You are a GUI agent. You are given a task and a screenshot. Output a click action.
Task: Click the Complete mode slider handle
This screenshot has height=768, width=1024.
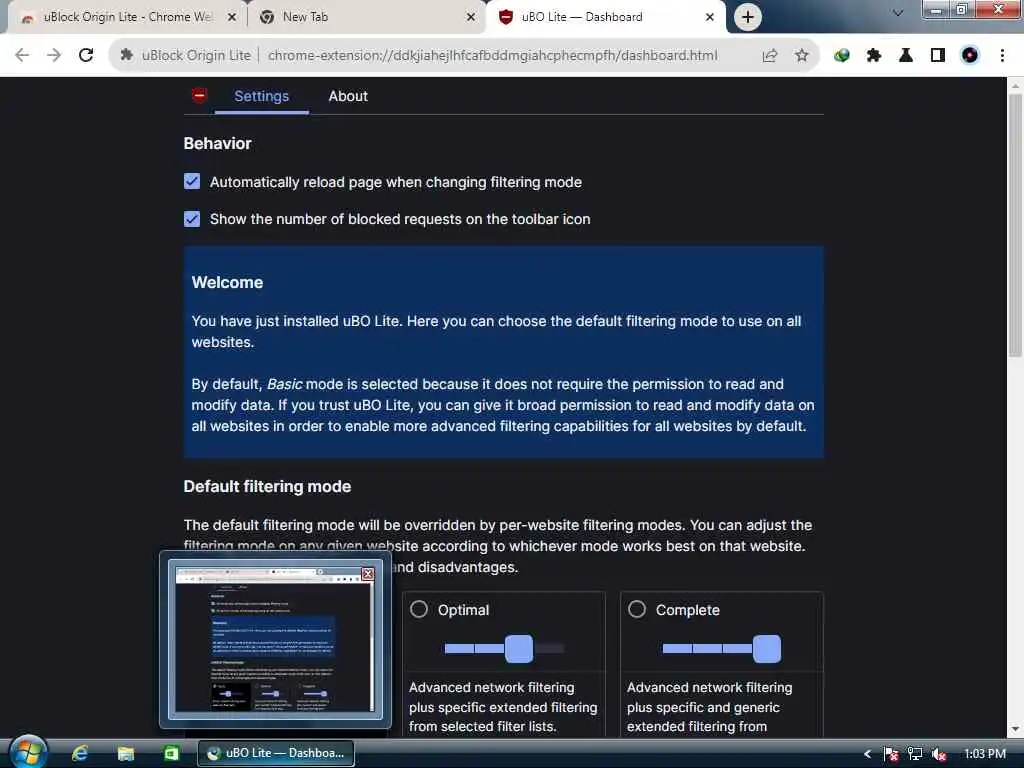coord(767,648)
